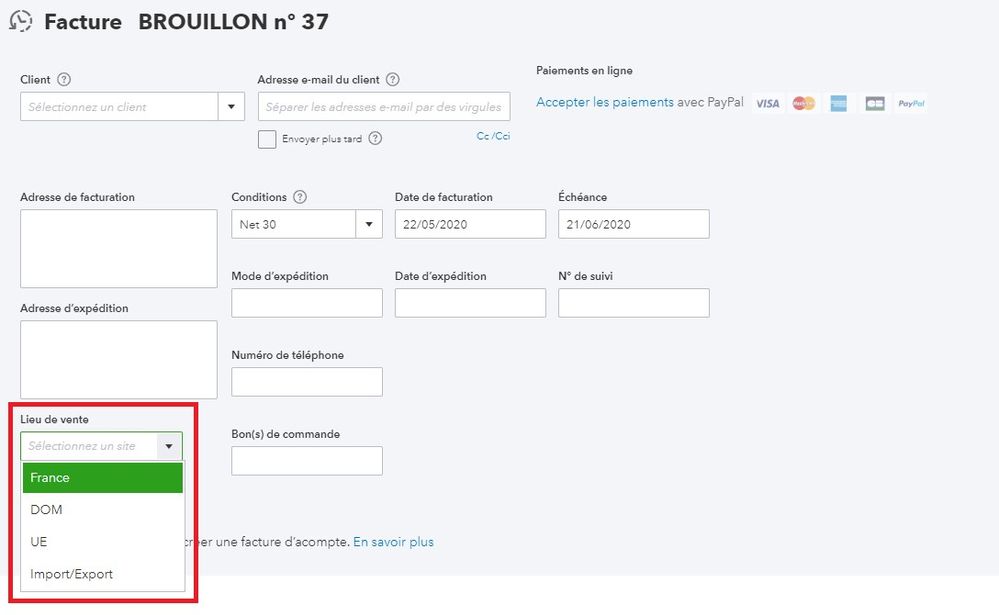Click the invoice history clock icon
Screen dimensions: 999x615
(20, 21)
